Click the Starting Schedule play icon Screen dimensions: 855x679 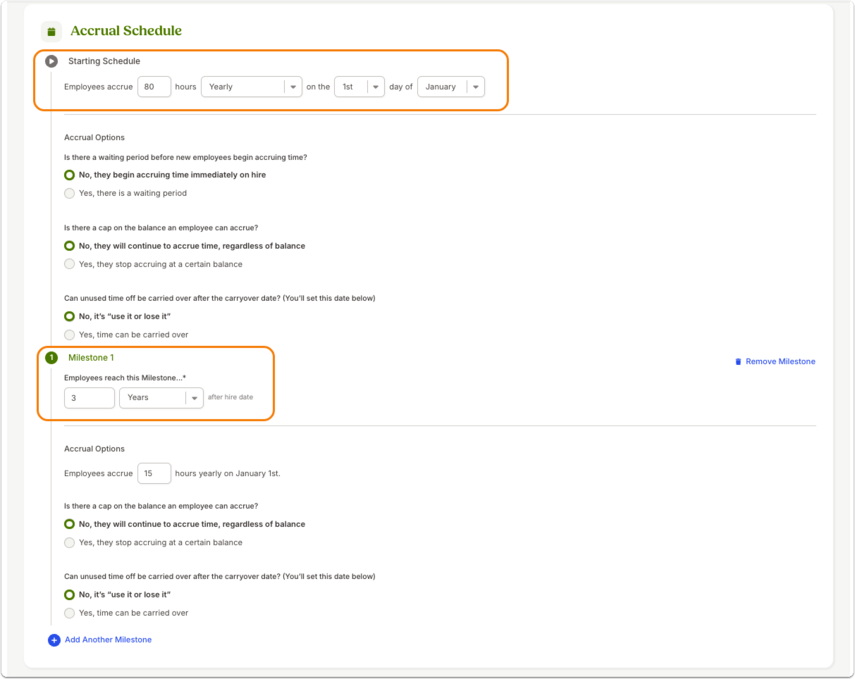pos(51,61)
